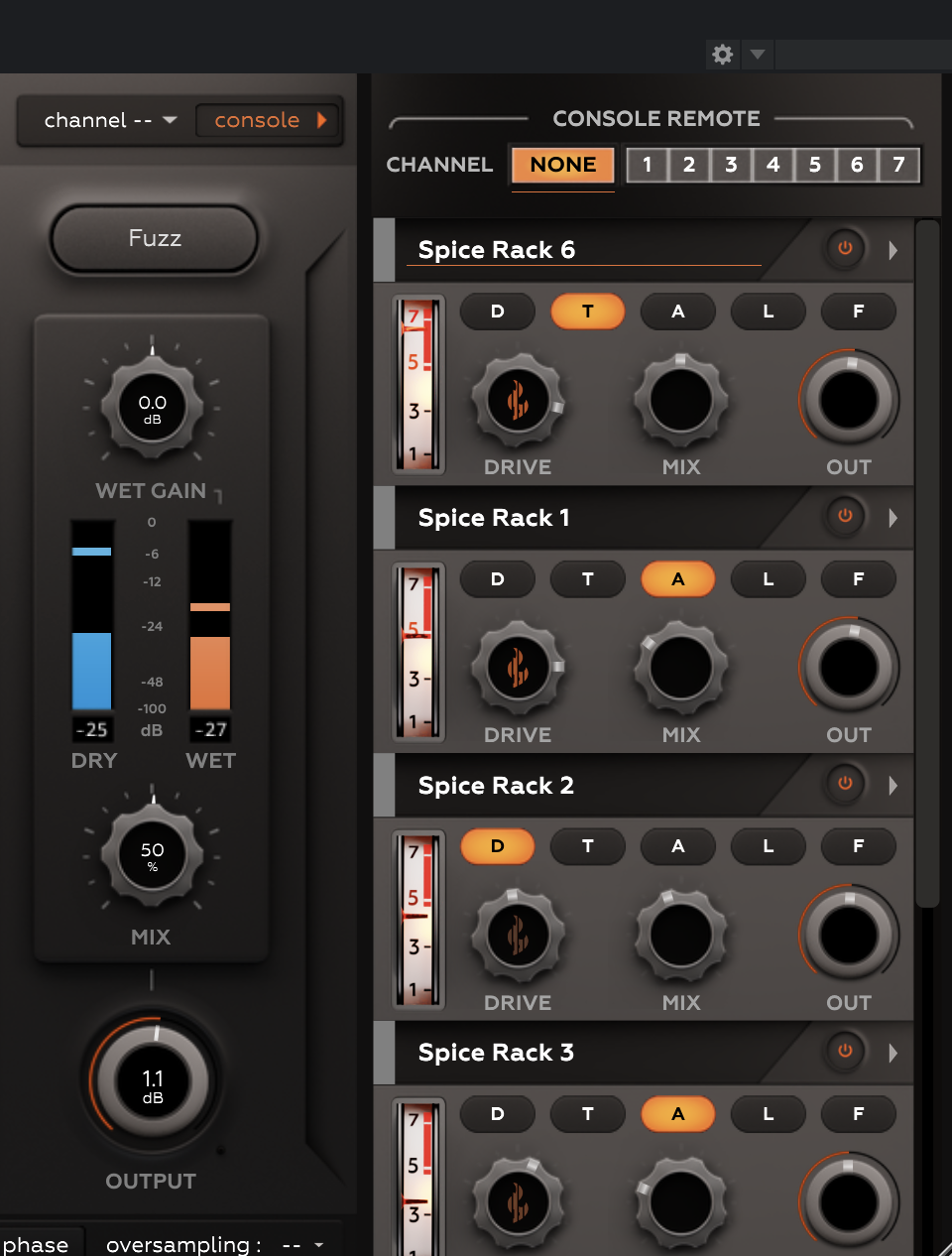Click the -25 dB dry readout
This screenshot has width=952, height=1256.
[92, 729]
